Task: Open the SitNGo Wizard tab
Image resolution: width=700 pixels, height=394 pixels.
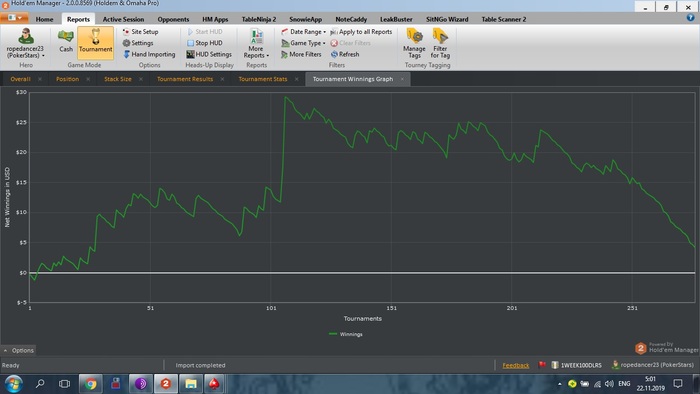Action: (447, 19)
